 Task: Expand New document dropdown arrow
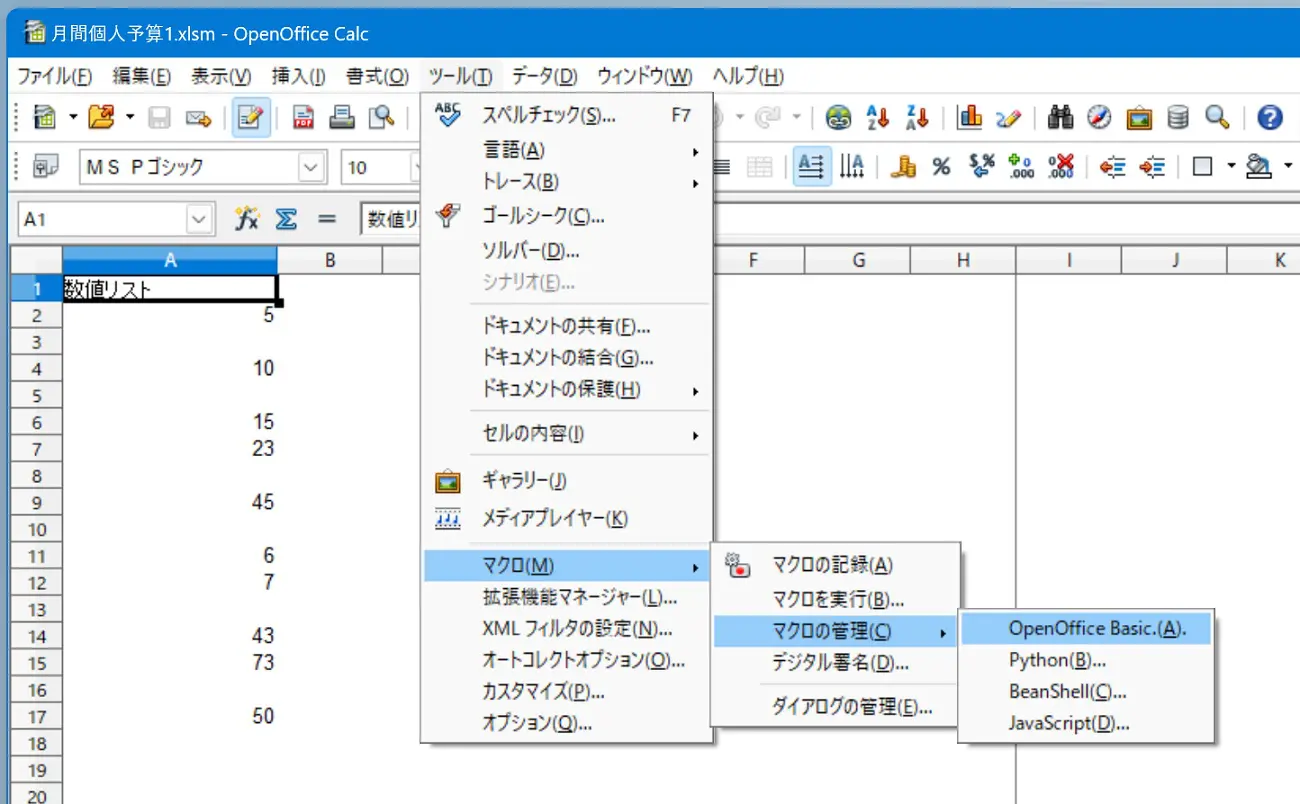(73, 117)
